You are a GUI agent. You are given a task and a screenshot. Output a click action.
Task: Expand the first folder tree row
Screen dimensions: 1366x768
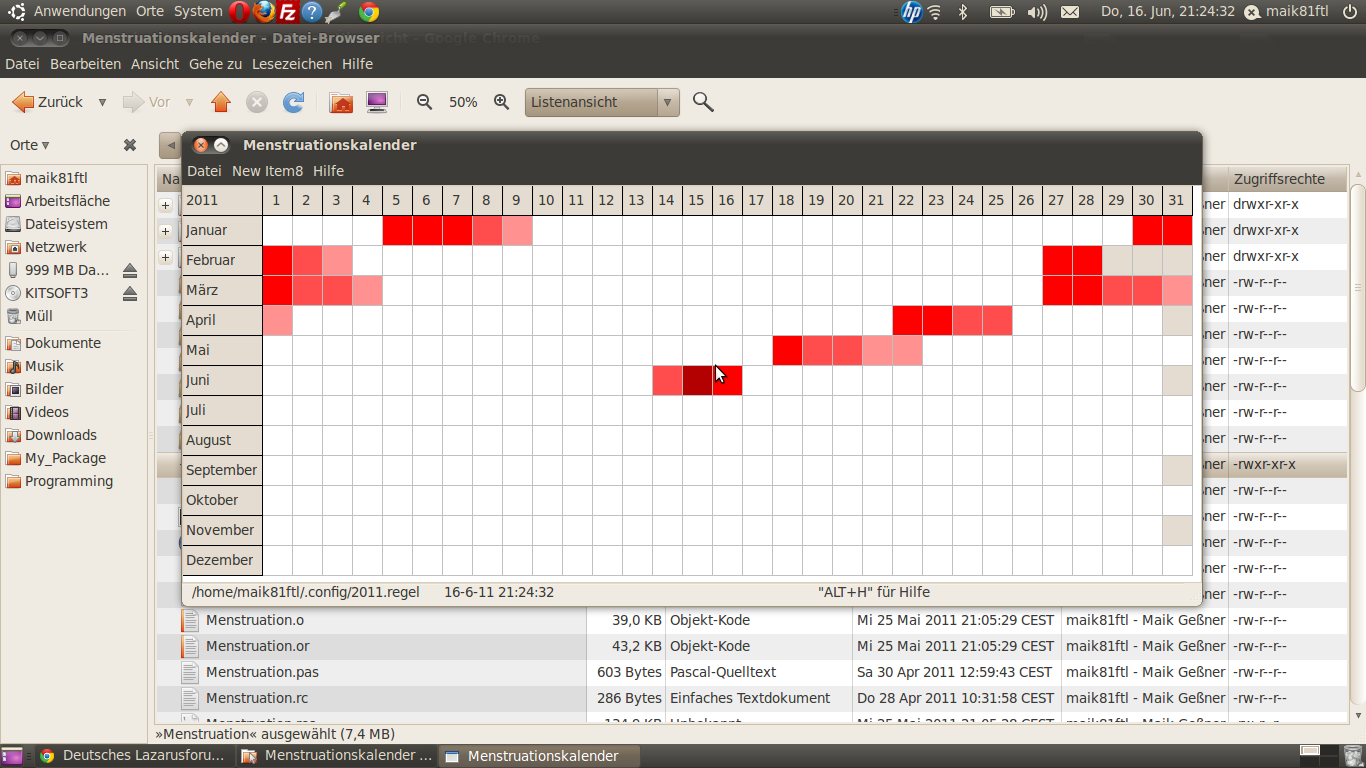(x=166, y=205)
